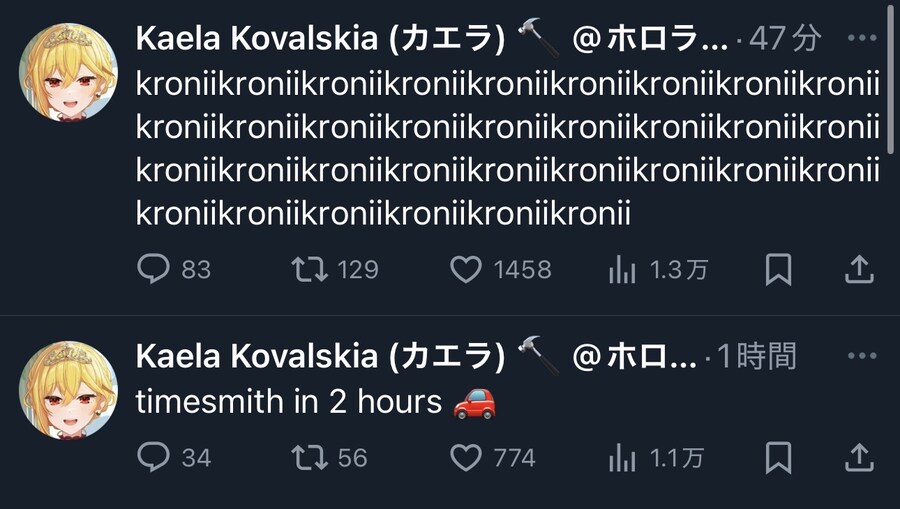
Task: Open more options for kronii tweet
Action: click(861, 39)
